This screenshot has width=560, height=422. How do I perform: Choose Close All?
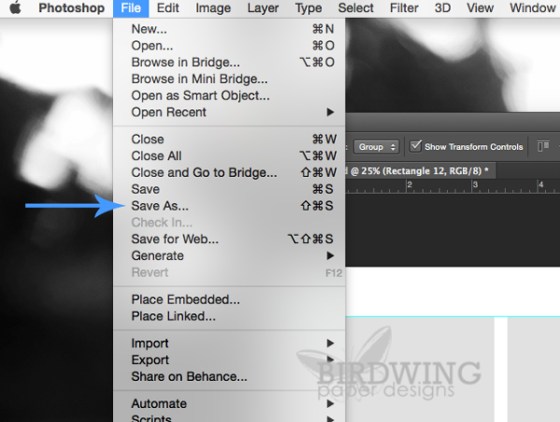tap(229, 156)
